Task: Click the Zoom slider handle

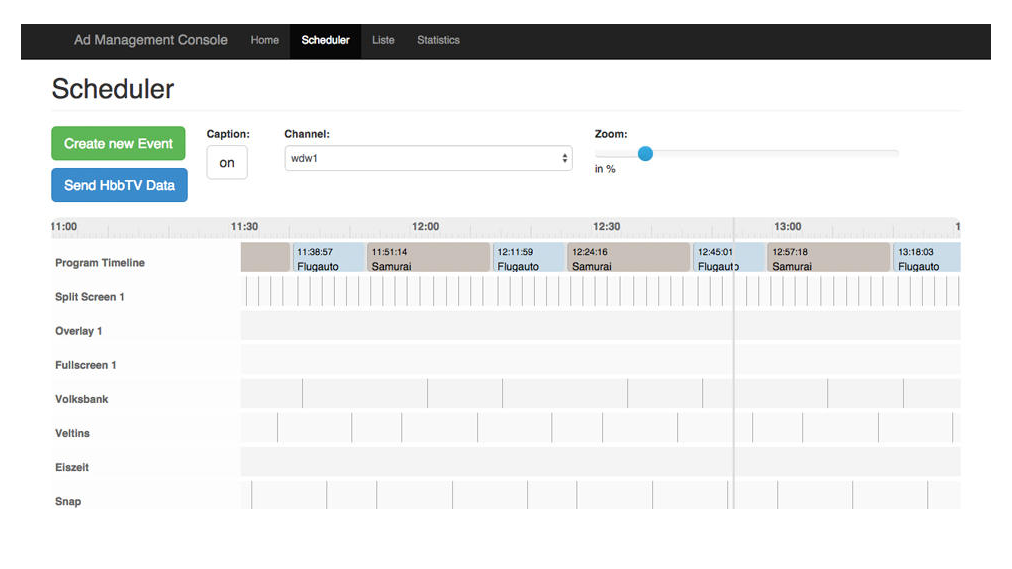Action: (645, 154)
